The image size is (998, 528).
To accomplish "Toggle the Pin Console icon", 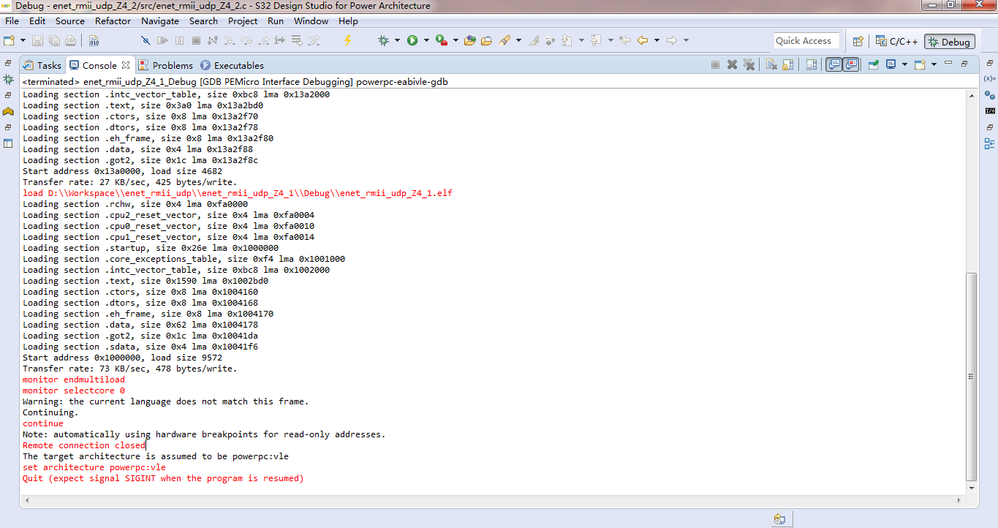I will point(873,65).
